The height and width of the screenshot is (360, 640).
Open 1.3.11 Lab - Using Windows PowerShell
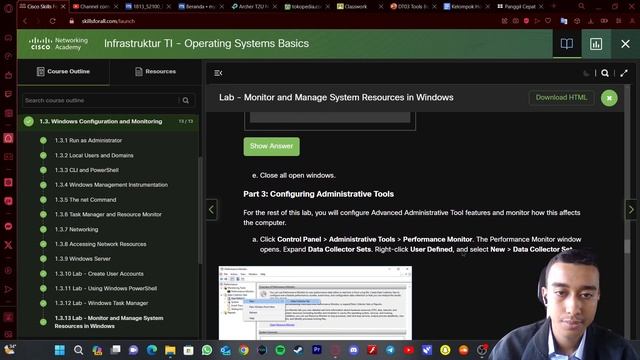pos(106,289)
